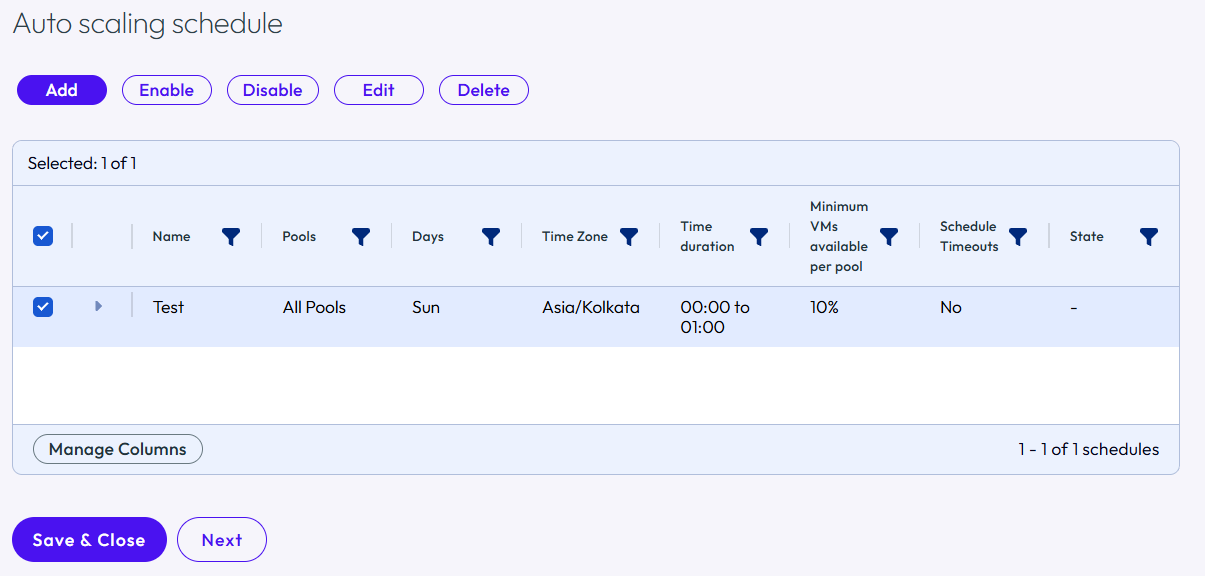This screenshot has width=1205, height=576.
Task: Expand the Test schedule row details
Action: (x=98, y=306)
